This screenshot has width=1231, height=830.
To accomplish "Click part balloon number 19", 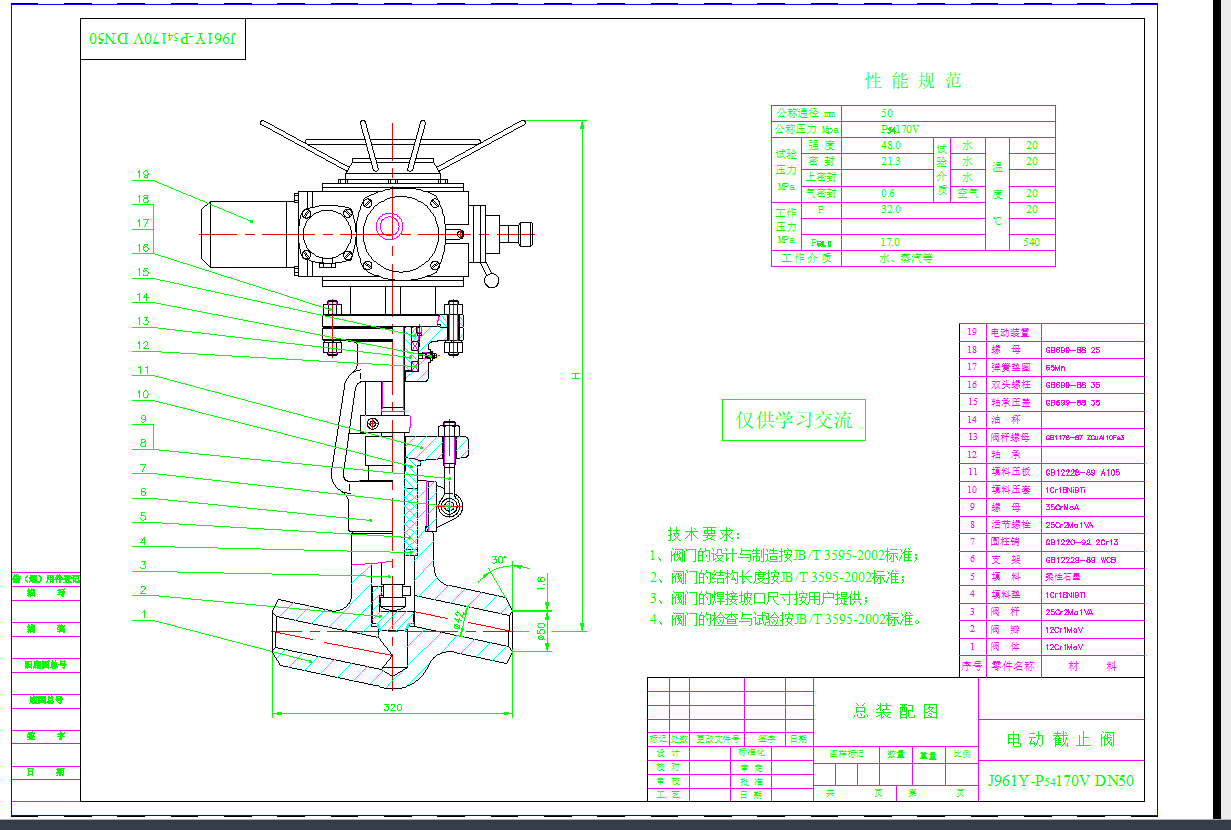I will click(x=142, y=173).
